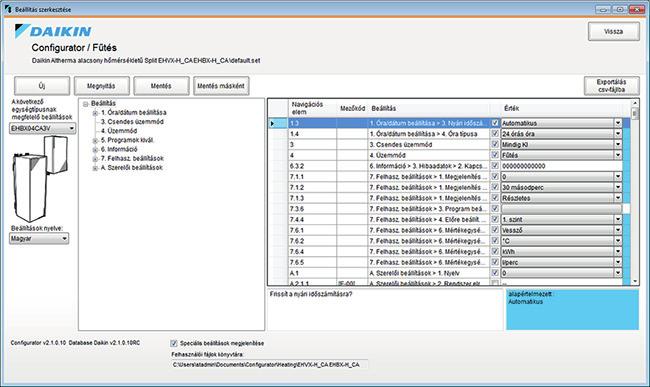Open the 1. szint dropdown

tap(618, 220)
